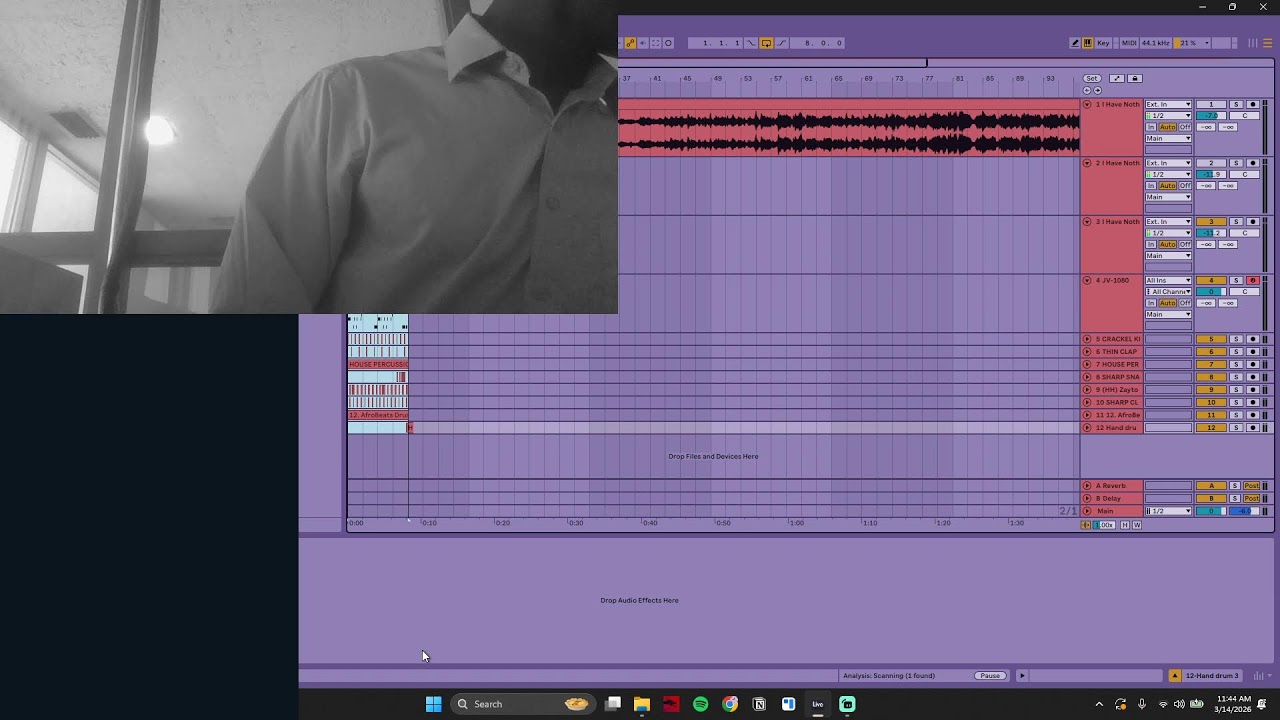Click the HOUSE PERCUSSION clip
This screenshot has width=1280, height=720.
[x=378, y=364]
